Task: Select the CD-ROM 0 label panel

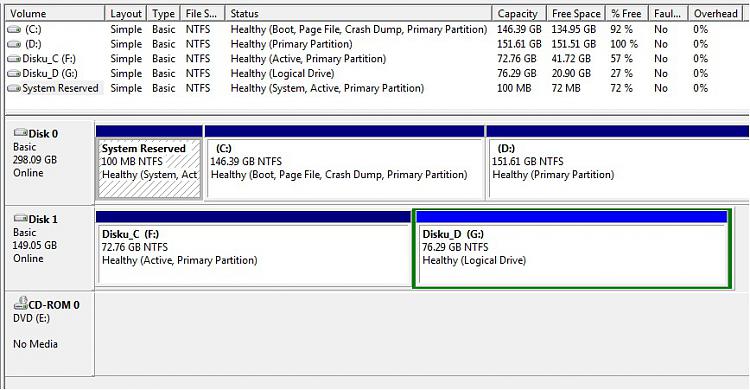Action: 50,334
